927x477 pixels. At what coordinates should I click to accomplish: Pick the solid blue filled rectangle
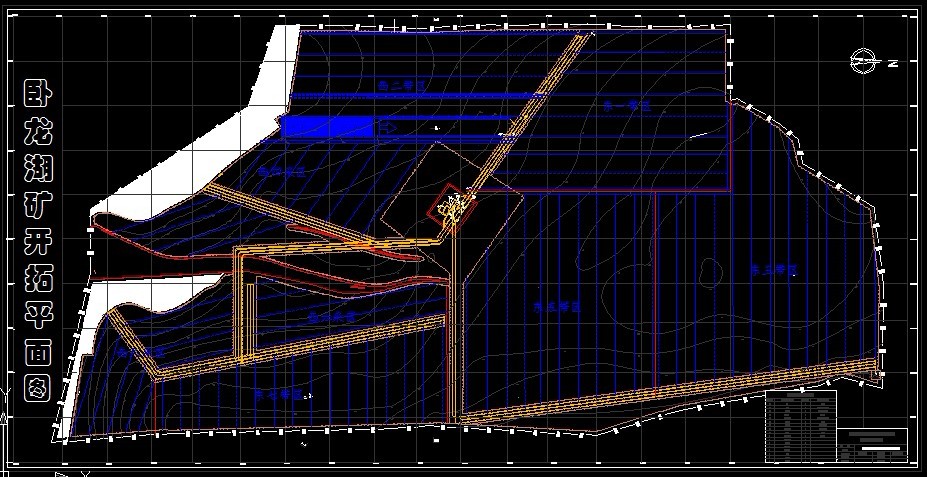328,126
